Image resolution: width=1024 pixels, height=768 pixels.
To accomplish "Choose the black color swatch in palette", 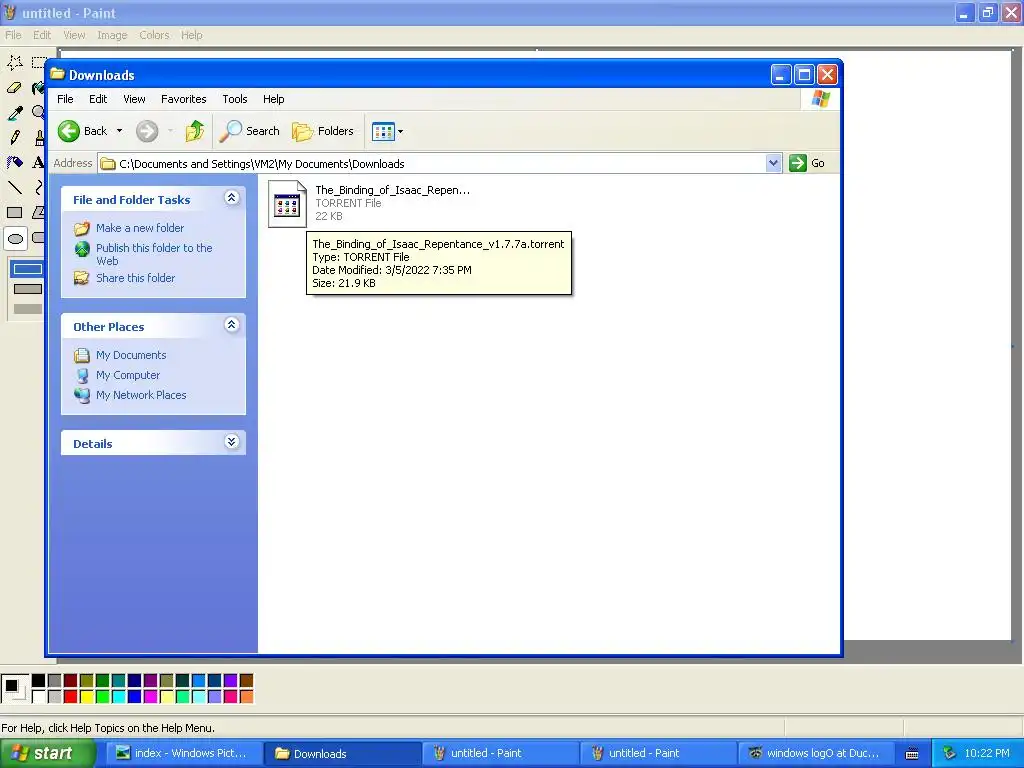I will 39,681.
